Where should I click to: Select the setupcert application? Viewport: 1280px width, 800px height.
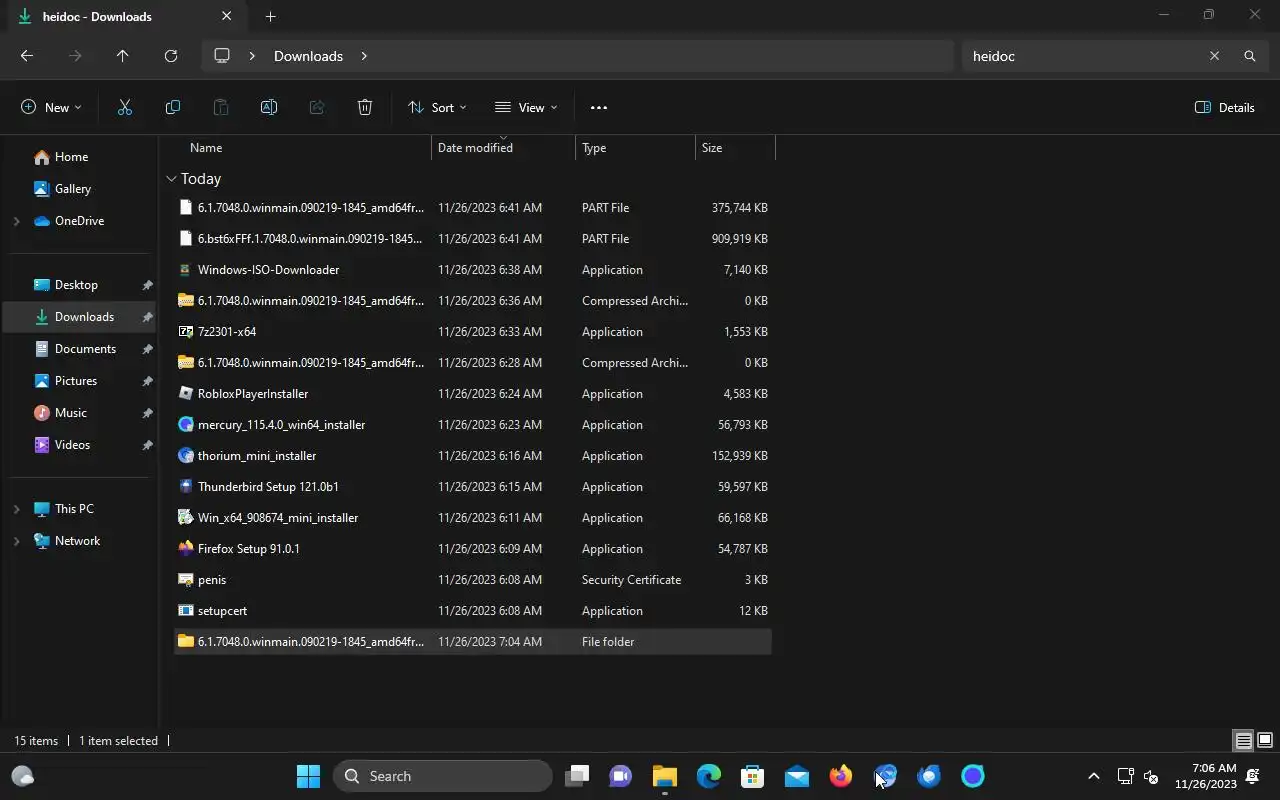tap(472, 611)
